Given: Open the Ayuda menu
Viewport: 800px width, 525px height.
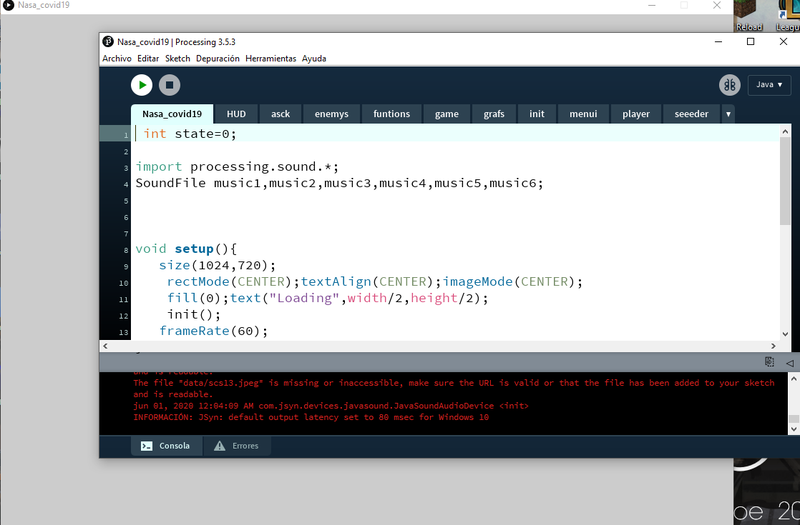Looking at the screenshot, I should coord(314,59).
